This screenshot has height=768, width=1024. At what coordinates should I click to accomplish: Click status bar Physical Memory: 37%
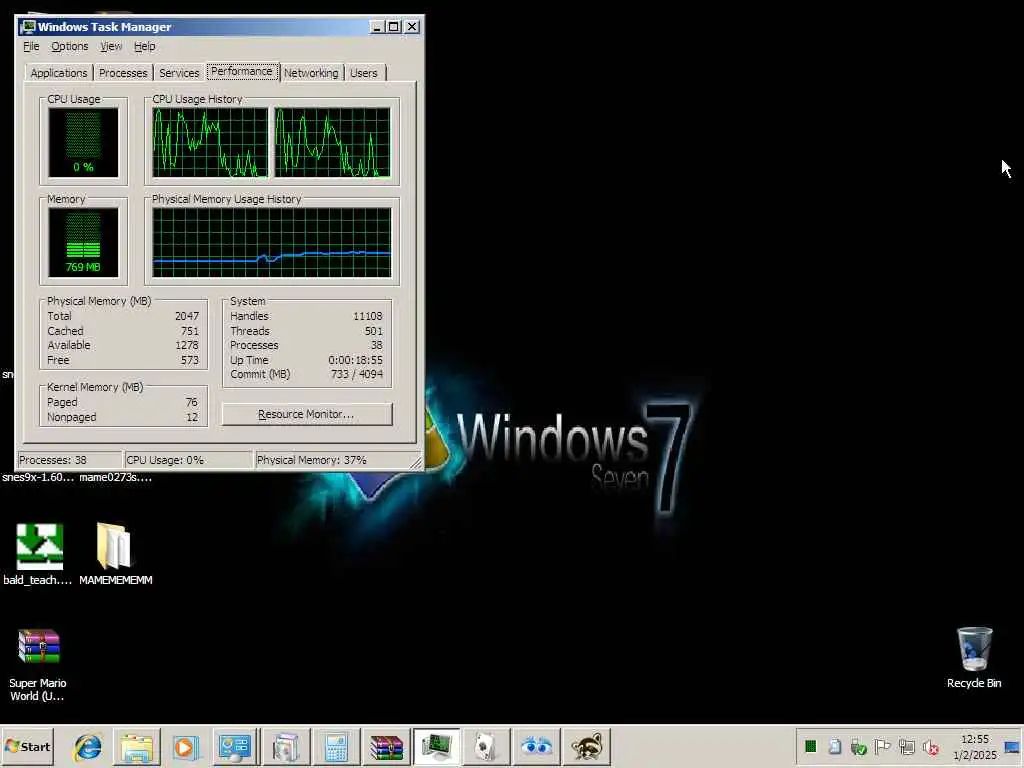(312, 460)
